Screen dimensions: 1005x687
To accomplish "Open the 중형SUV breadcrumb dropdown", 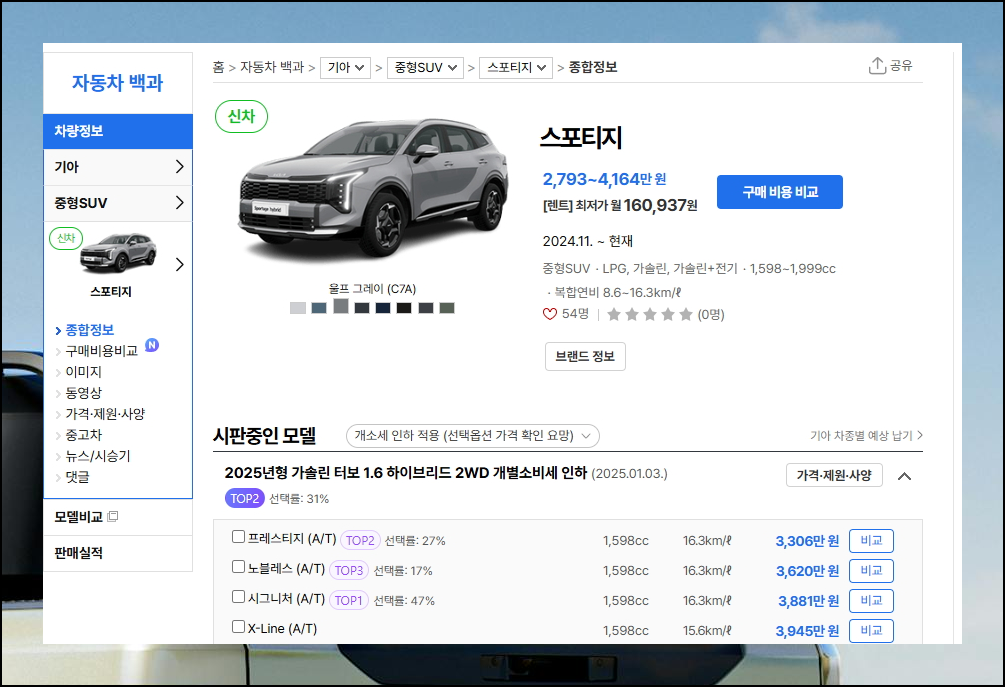I will pyautogui.click(x=426, y=67).
